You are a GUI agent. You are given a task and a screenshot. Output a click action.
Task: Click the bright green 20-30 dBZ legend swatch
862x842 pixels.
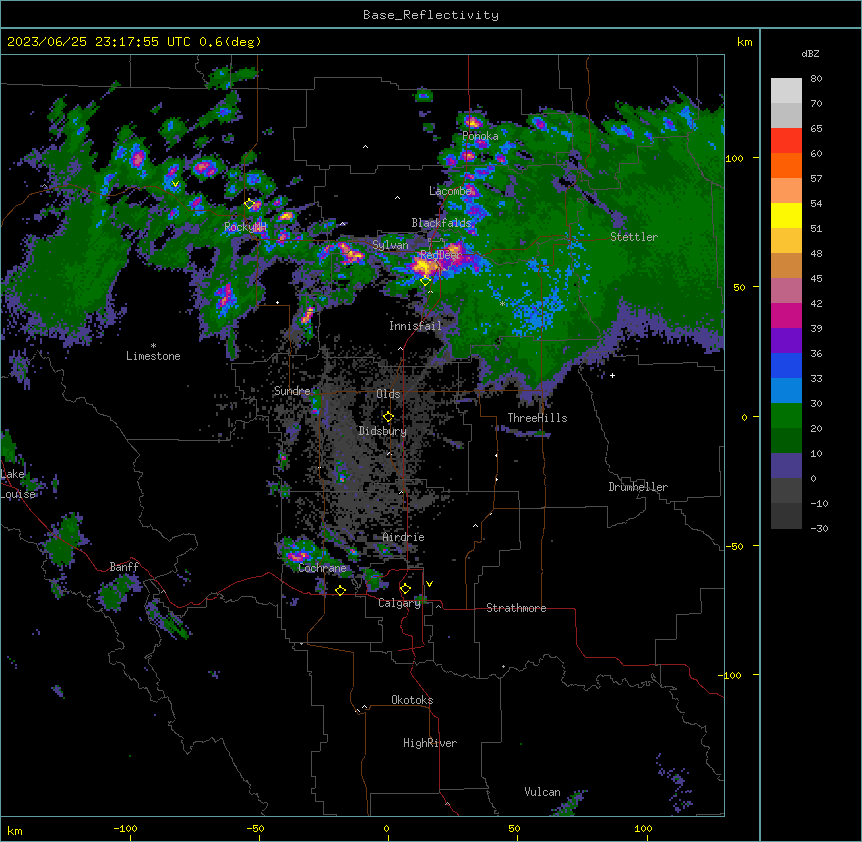pos(786,416)
